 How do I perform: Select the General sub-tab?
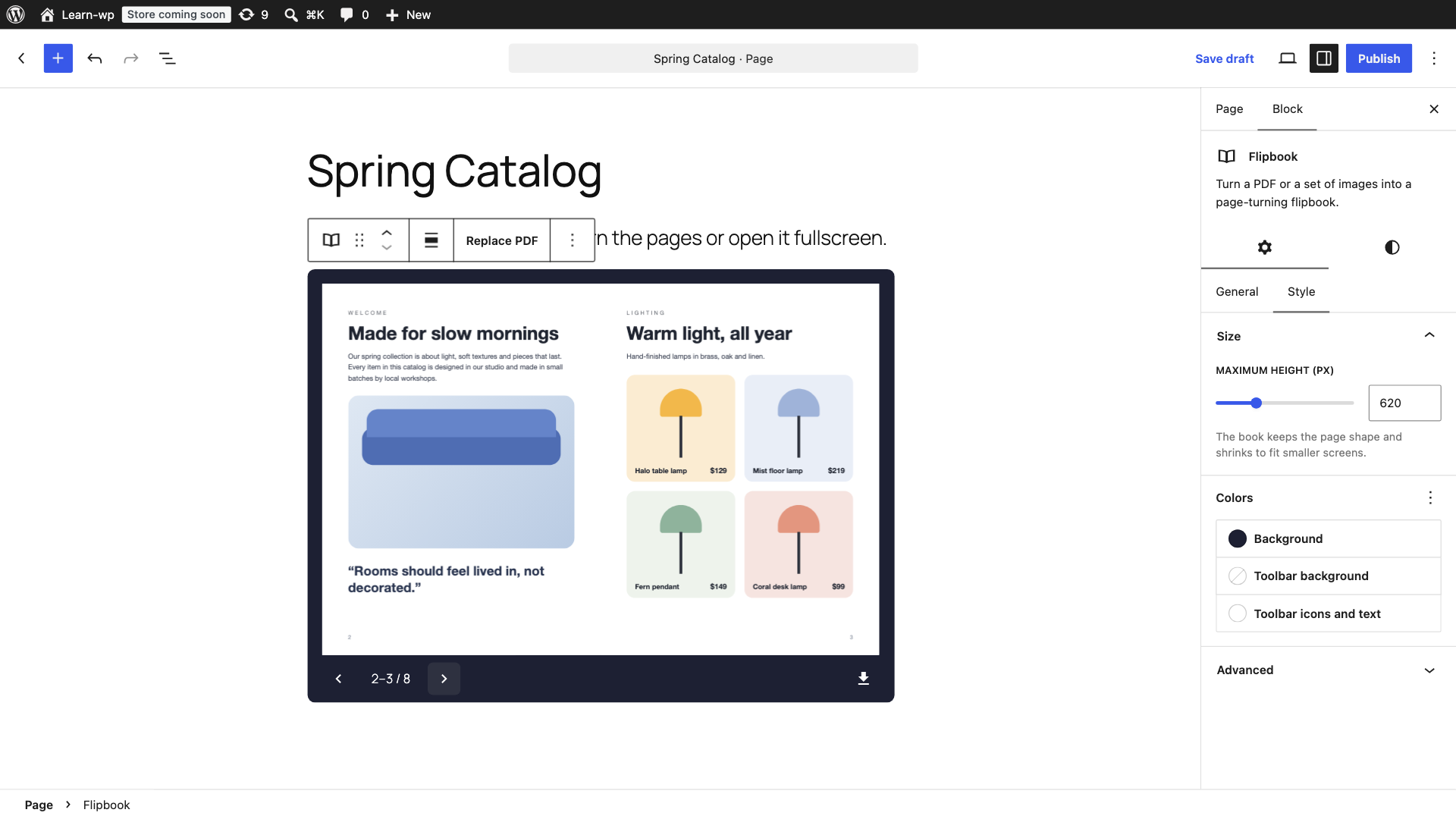1237,292
